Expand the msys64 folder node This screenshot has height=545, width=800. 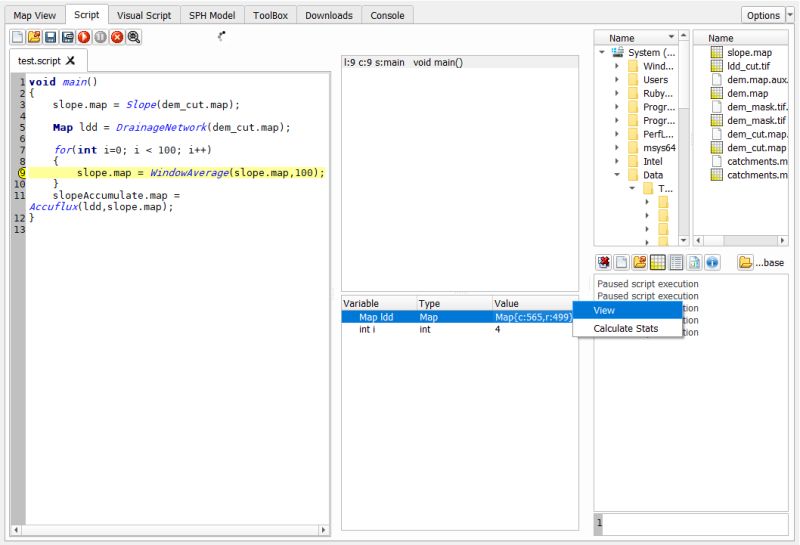click(x=617, y=147)
